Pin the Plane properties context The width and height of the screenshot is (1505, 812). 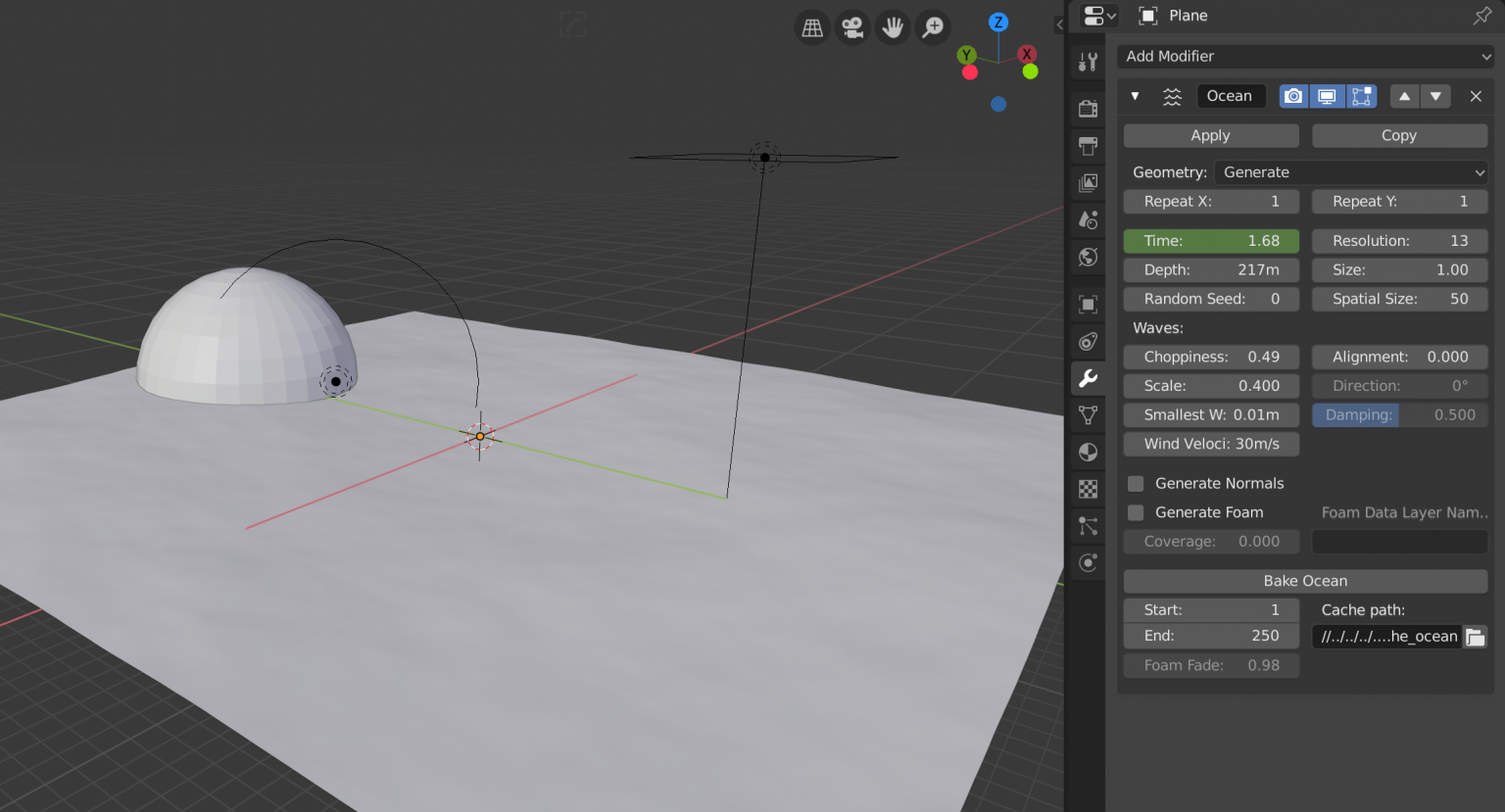[x=1481, y=16]
